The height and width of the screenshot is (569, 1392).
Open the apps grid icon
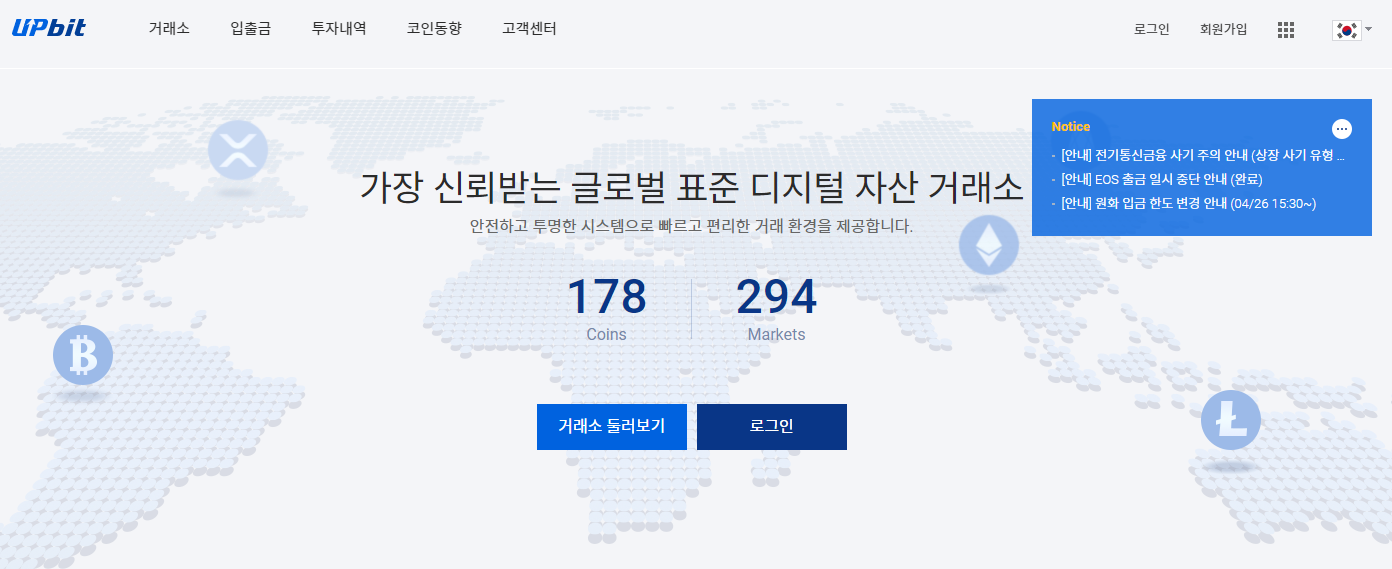tap(1286, 30)
